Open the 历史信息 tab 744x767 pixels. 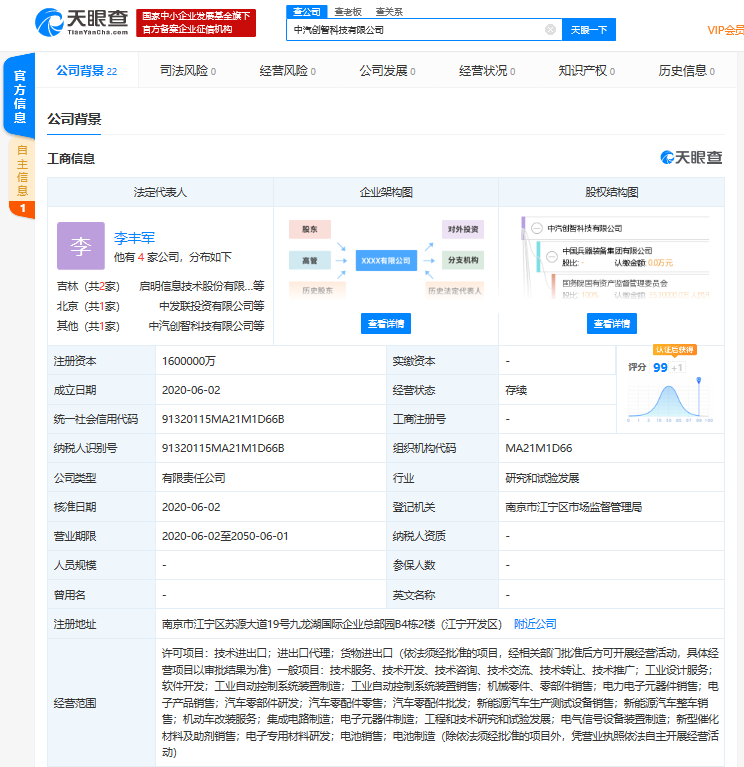[x=687, y=71]
